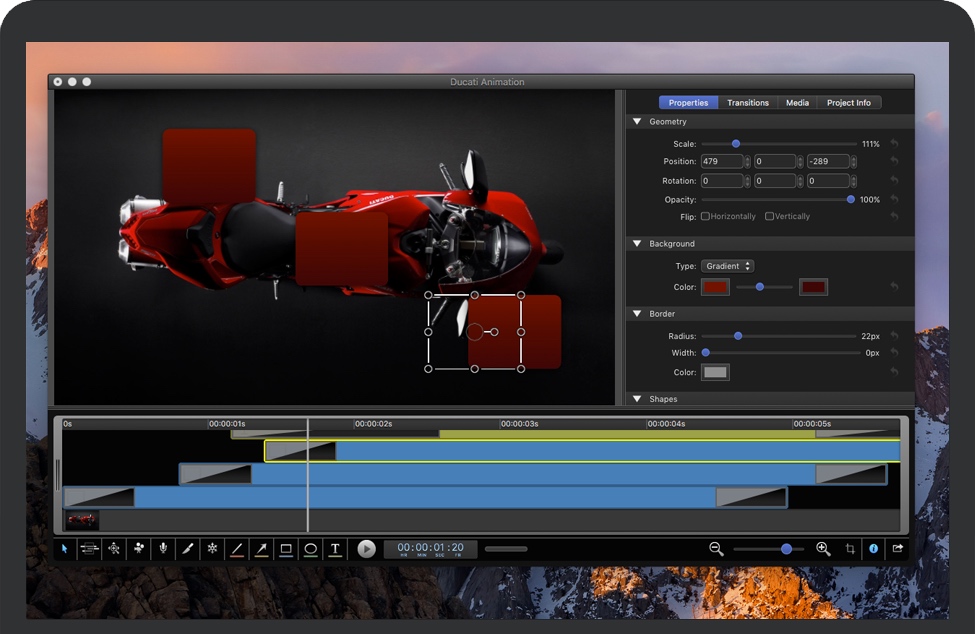Click the zoom in magnifier
The width and height of the screenshot is (975, 634).
[823, 549]
